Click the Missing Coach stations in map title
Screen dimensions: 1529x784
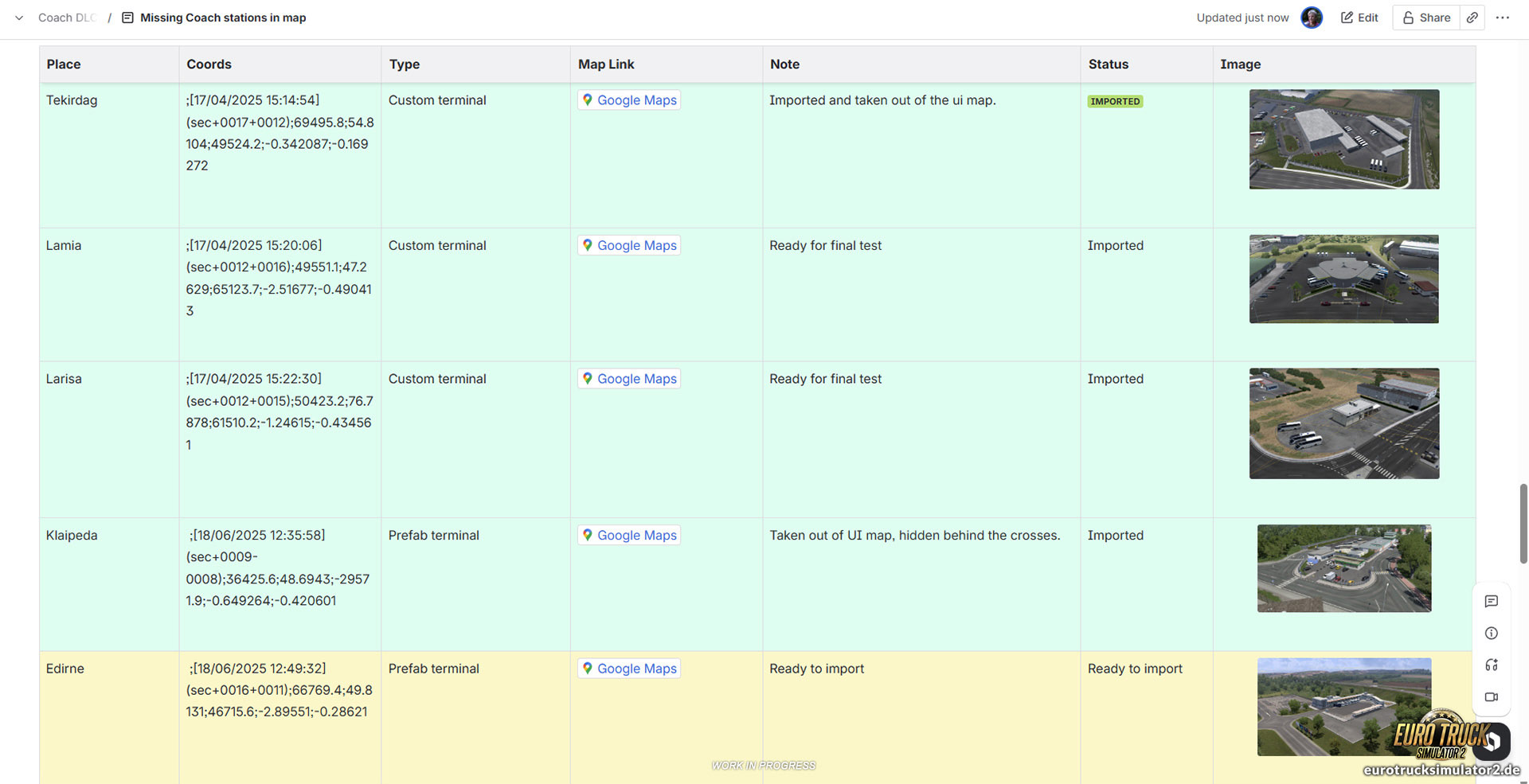[223, 18]
